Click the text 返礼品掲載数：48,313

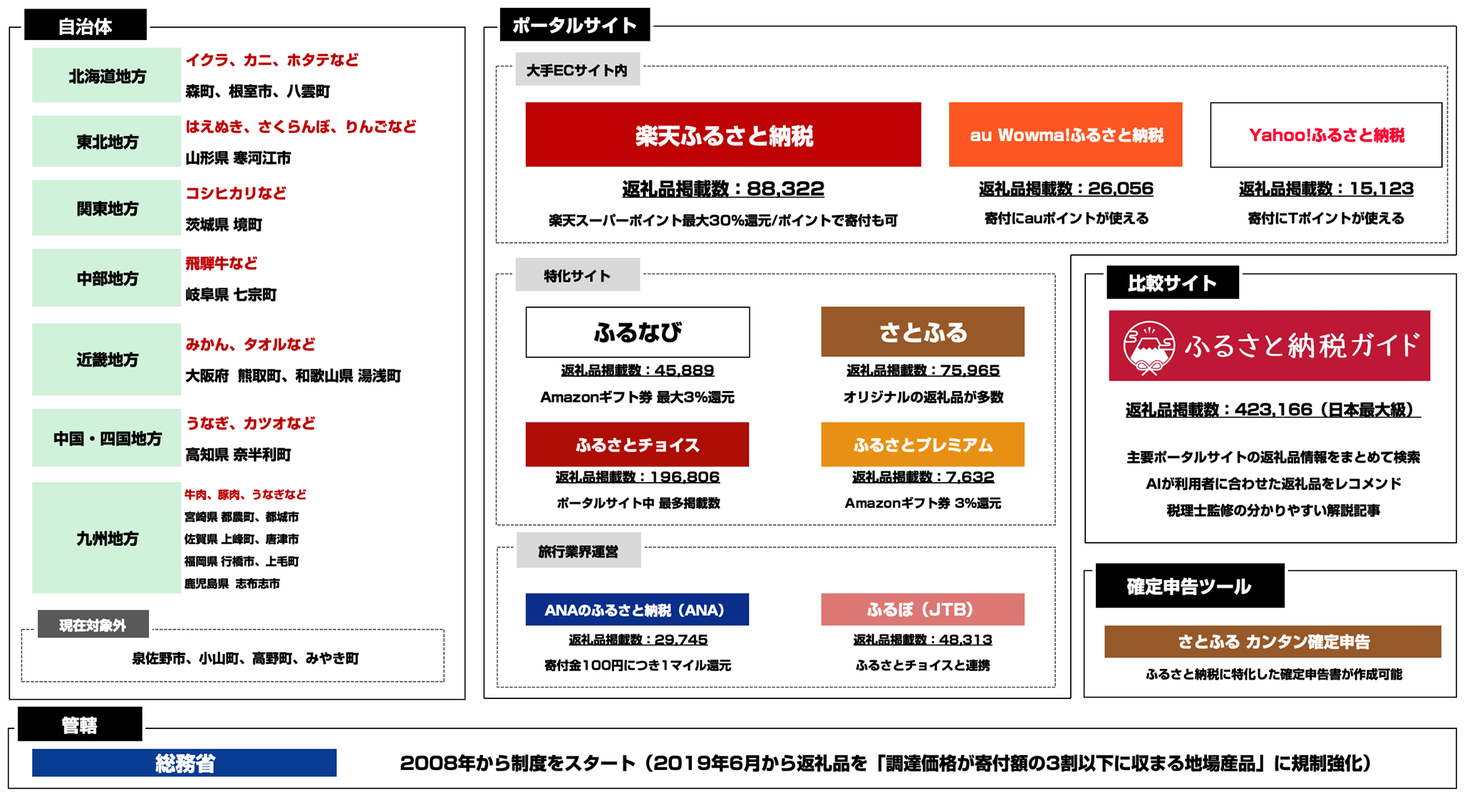coord(923,640)
